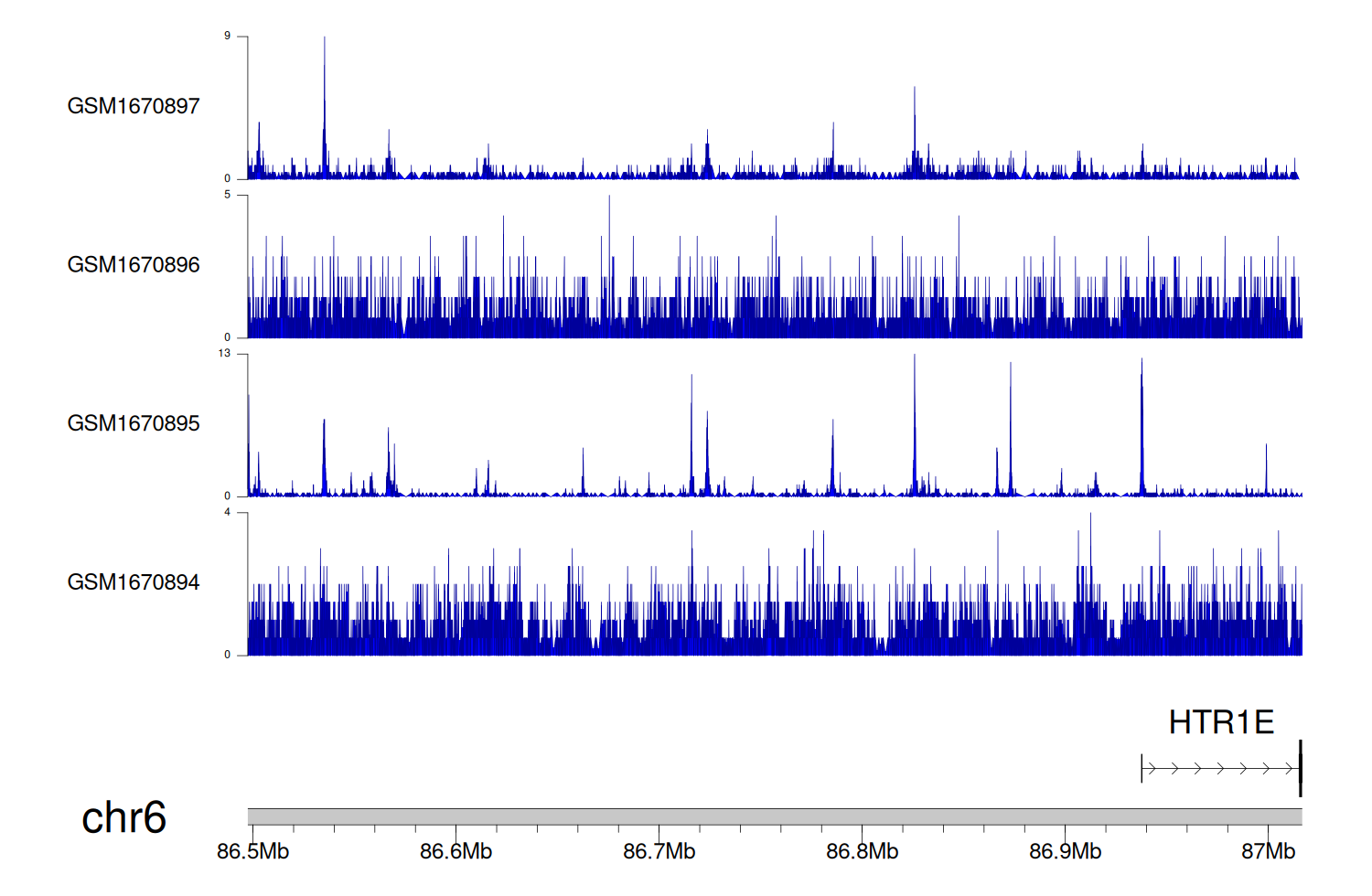Click the 86.7Mb axis label
1372x896 pixels.
coord(659,851)
